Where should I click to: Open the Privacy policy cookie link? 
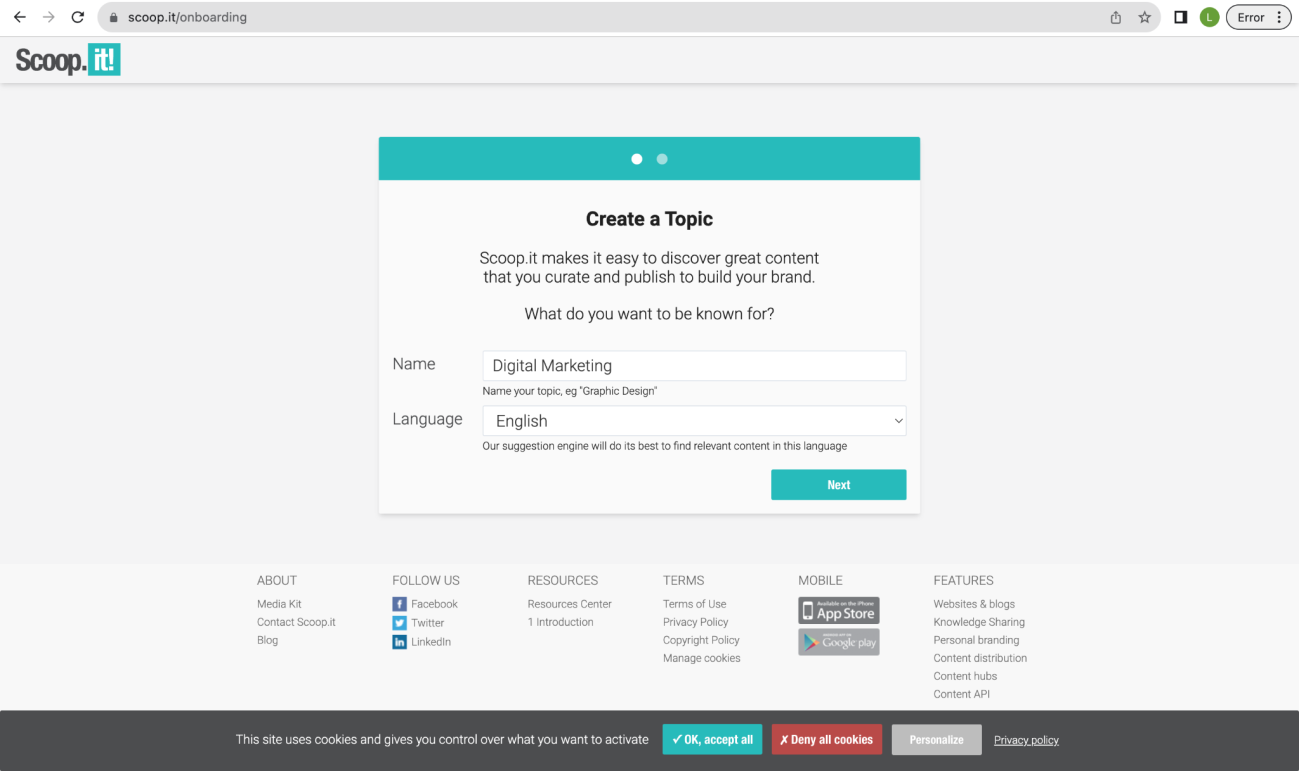[x=1026, y=740]
